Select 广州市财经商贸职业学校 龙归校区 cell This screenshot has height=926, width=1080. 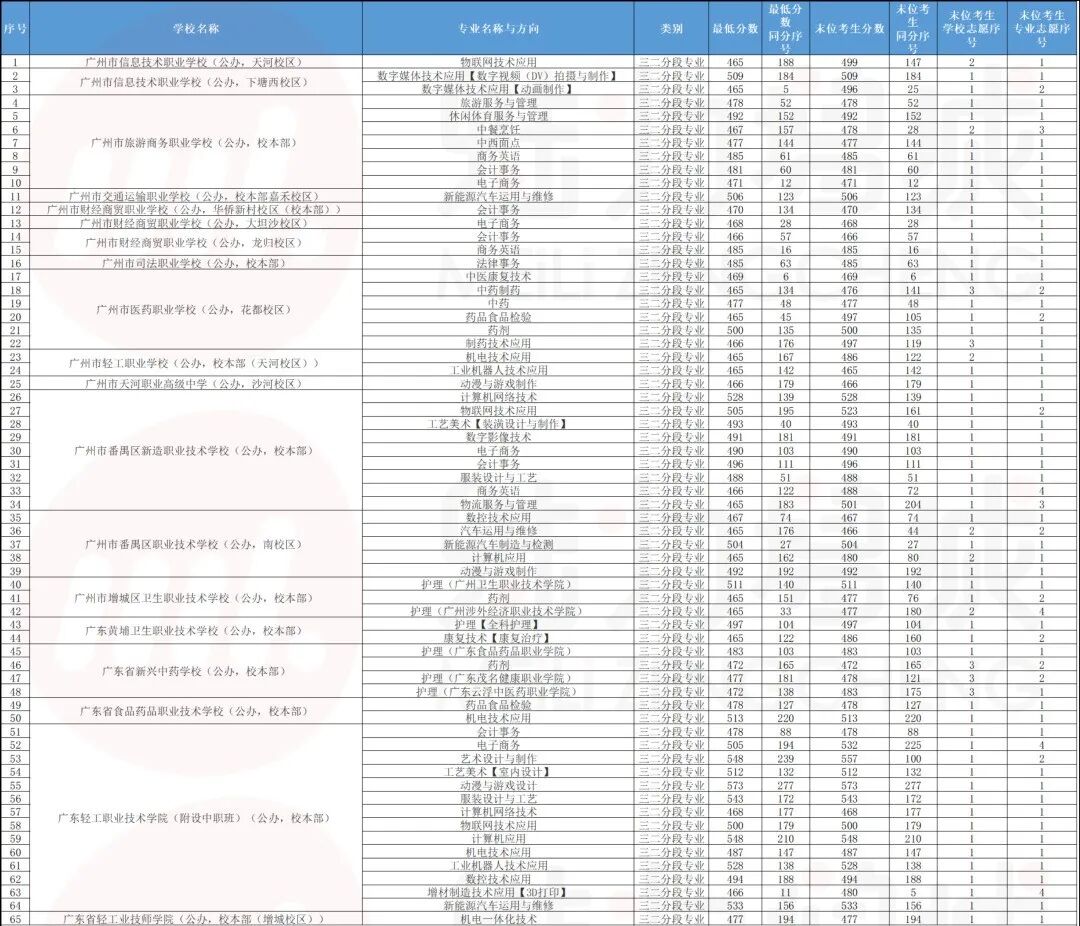[x=196, y=243]
